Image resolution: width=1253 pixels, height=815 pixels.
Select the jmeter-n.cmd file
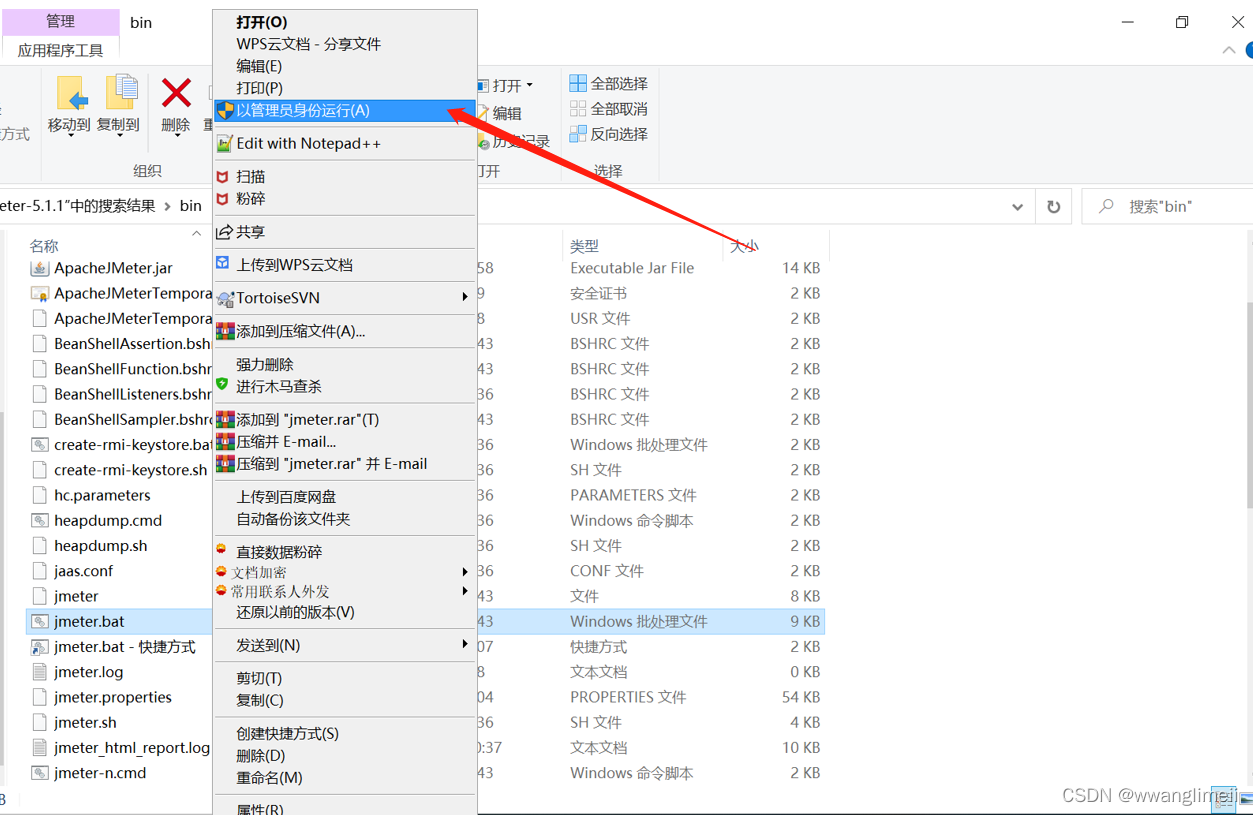[x=100, y=773]
